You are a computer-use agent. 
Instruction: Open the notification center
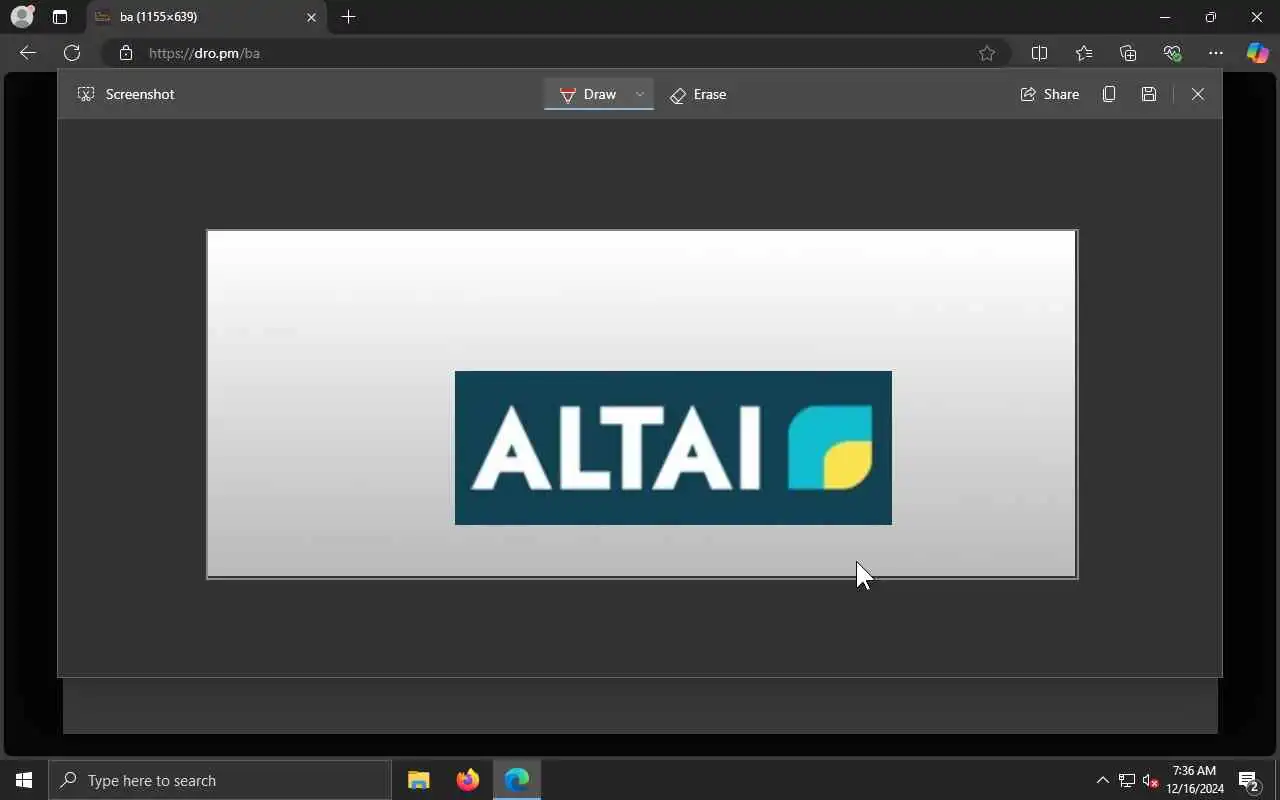pos(1248,780)
